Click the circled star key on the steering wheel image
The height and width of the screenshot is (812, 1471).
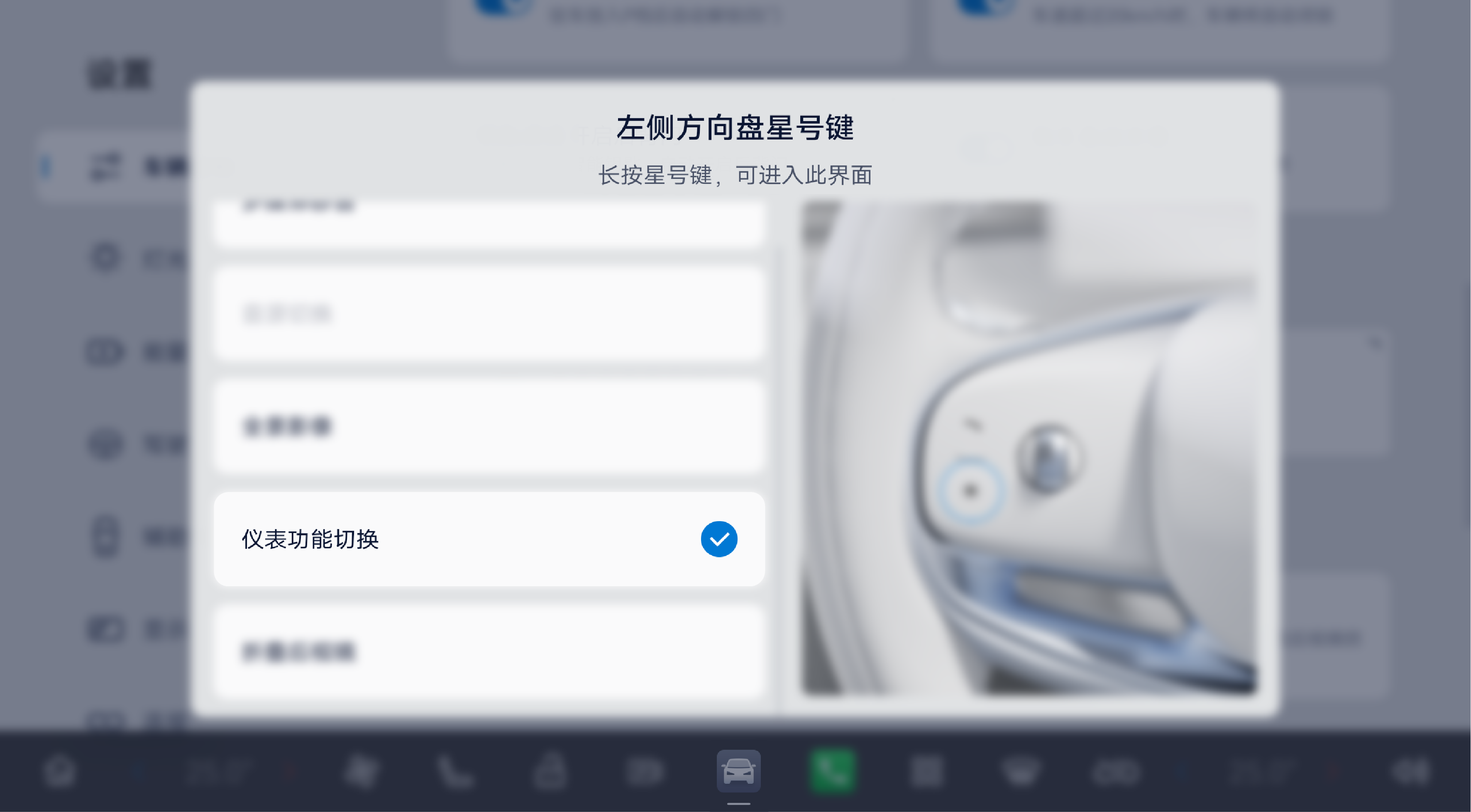coord(970,490)
